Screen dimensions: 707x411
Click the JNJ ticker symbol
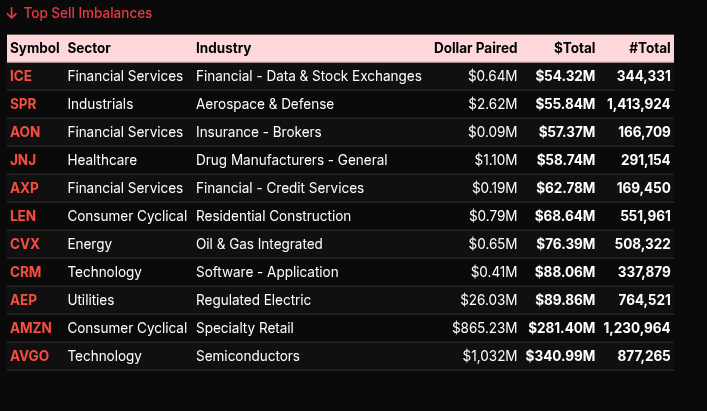pos(22,160)
